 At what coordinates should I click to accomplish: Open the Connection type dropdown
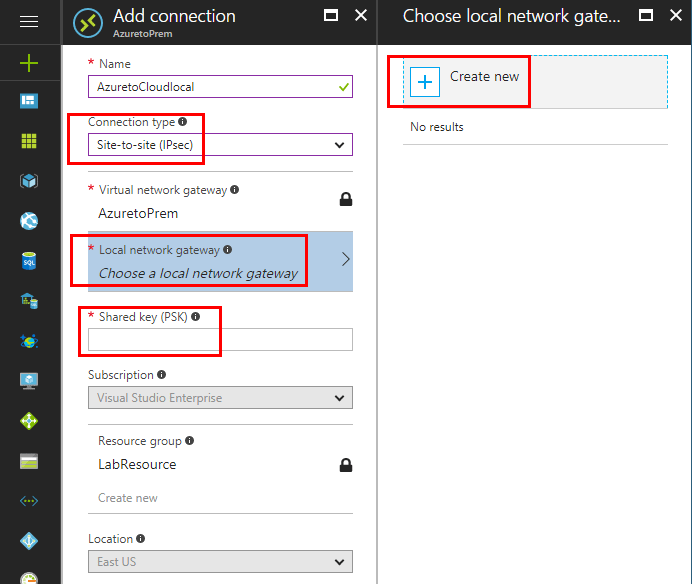[220, 145]
